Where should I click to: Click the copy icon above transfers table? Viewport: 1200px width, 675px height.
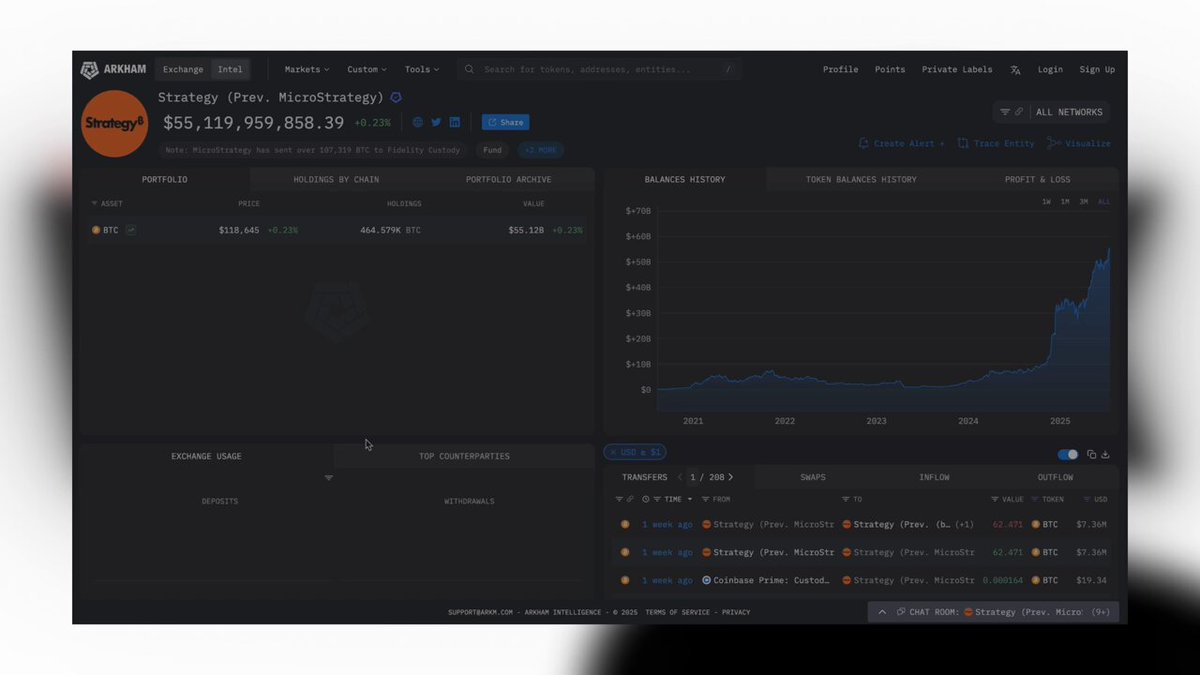(1092, 454)
